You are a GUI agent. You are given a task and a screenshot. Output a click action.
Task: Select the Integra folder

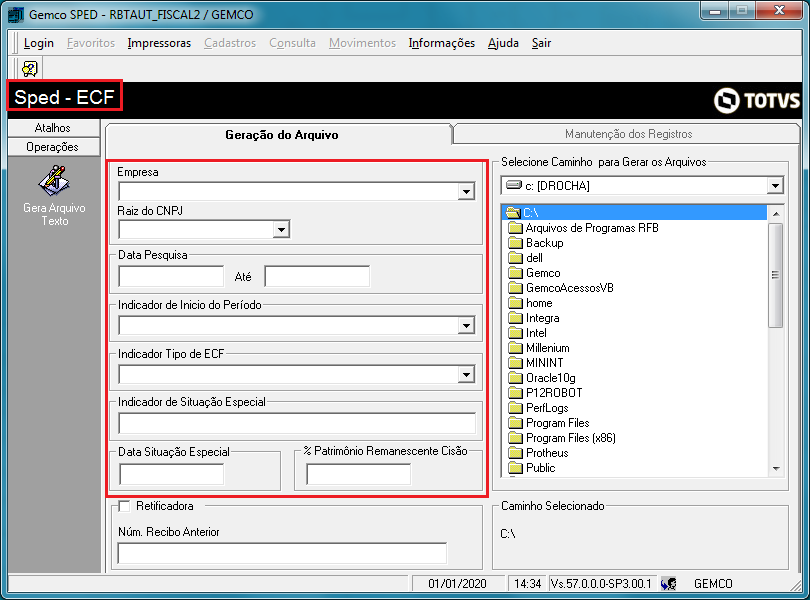pyautogui.click(x=534, y=318)
